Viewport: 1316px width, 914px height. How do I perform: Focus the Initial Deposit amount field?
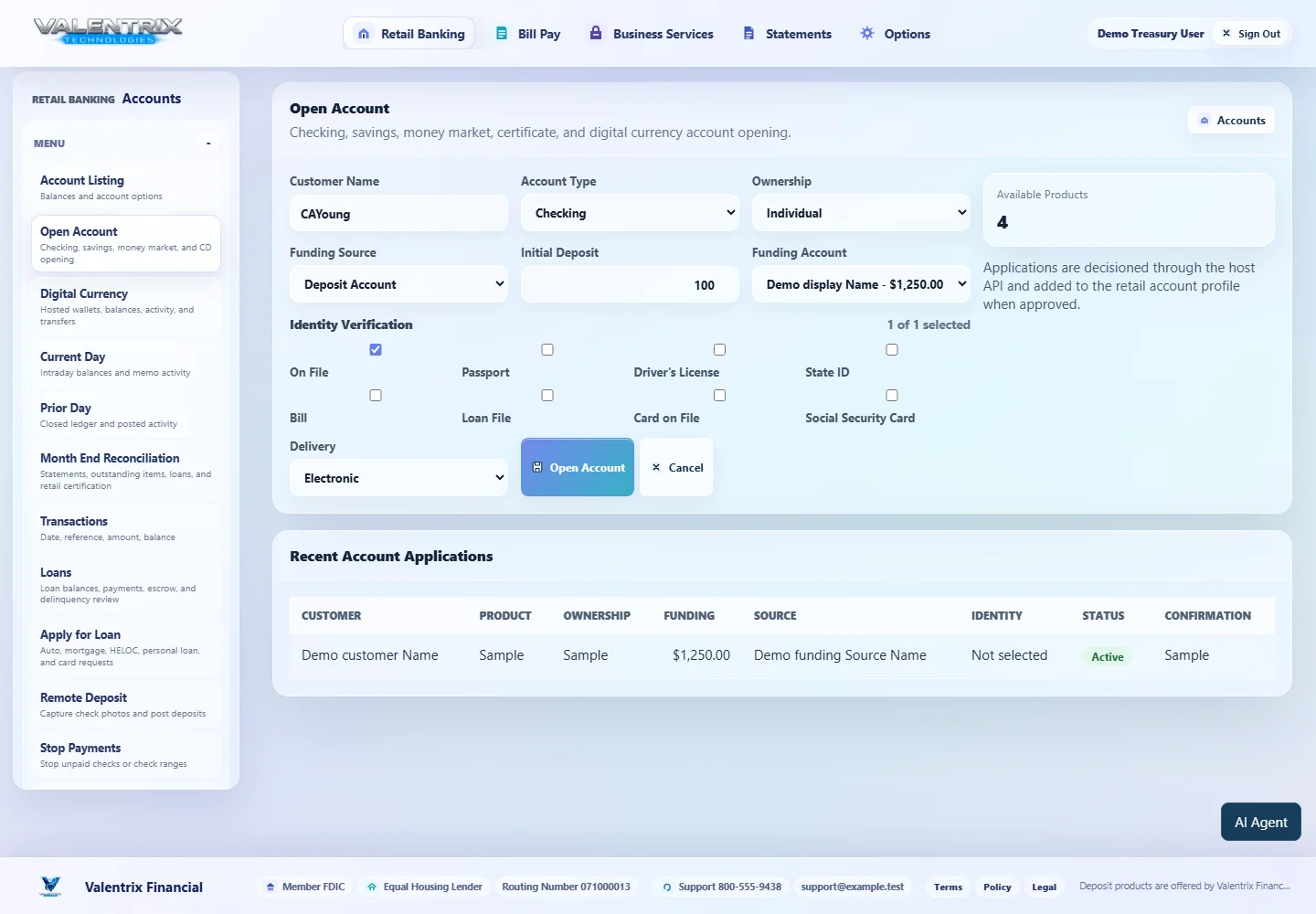pyautogui.click(x=630, y=285)
